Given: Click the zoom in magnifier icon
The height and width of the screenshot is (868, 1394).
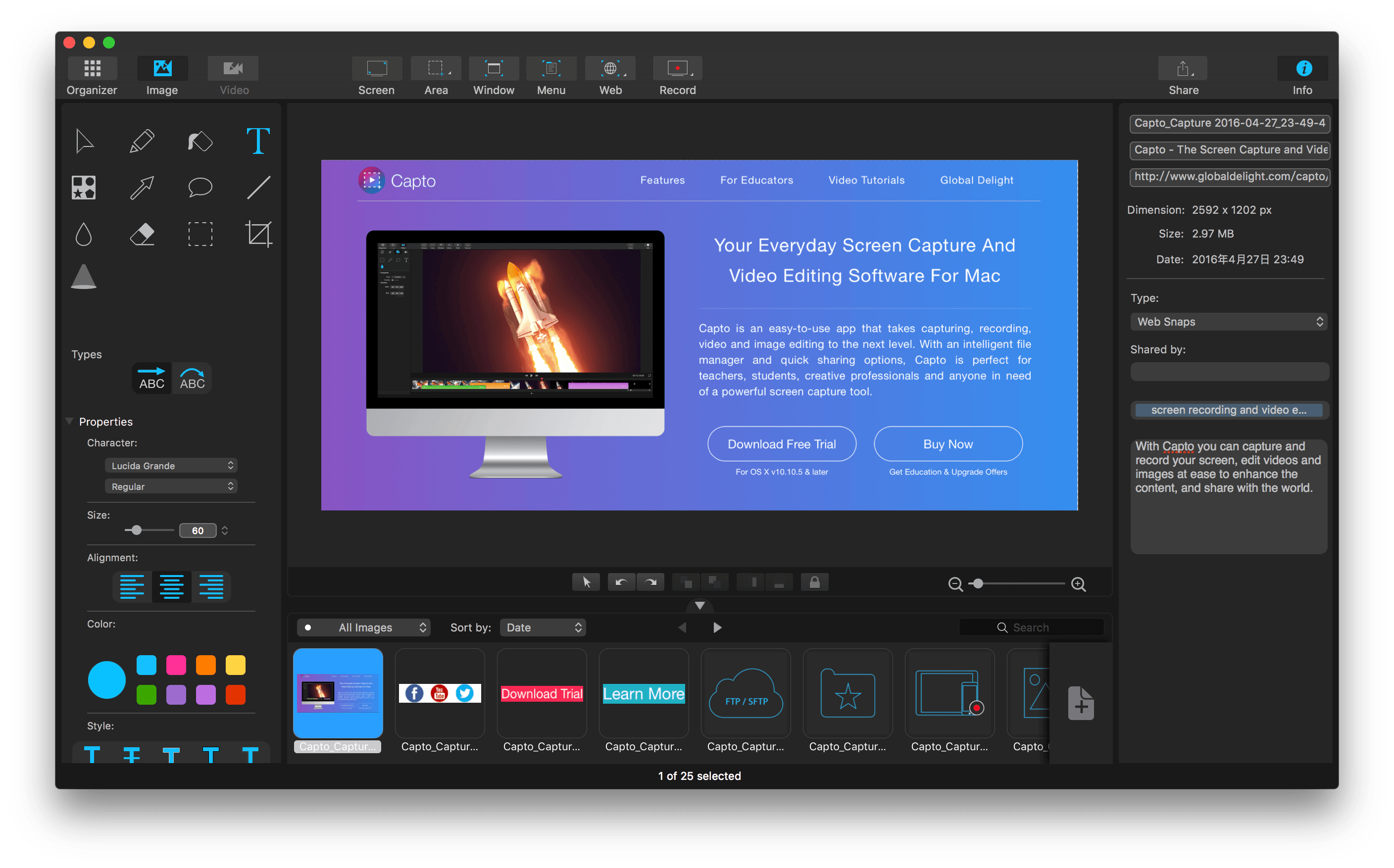Looking at the screenshot, I should (x=1078, y=584).
